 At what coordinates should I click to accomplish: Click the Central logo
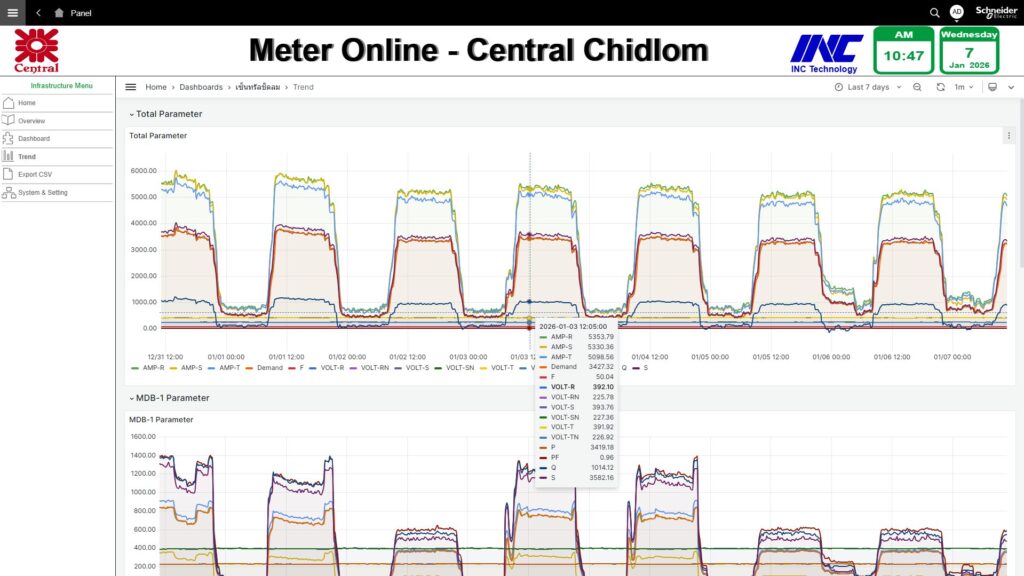[x=37, y=50]
